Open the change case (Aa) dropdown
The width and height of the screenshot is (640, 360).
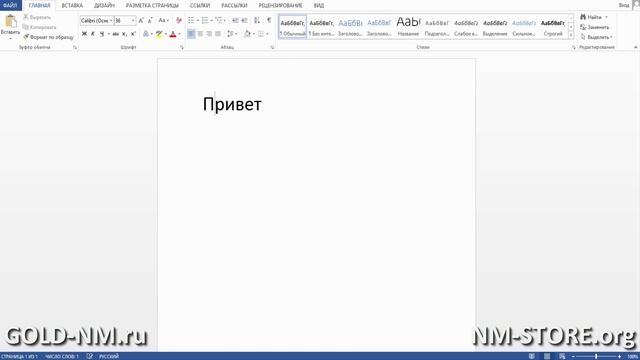(x=163, y=20)
